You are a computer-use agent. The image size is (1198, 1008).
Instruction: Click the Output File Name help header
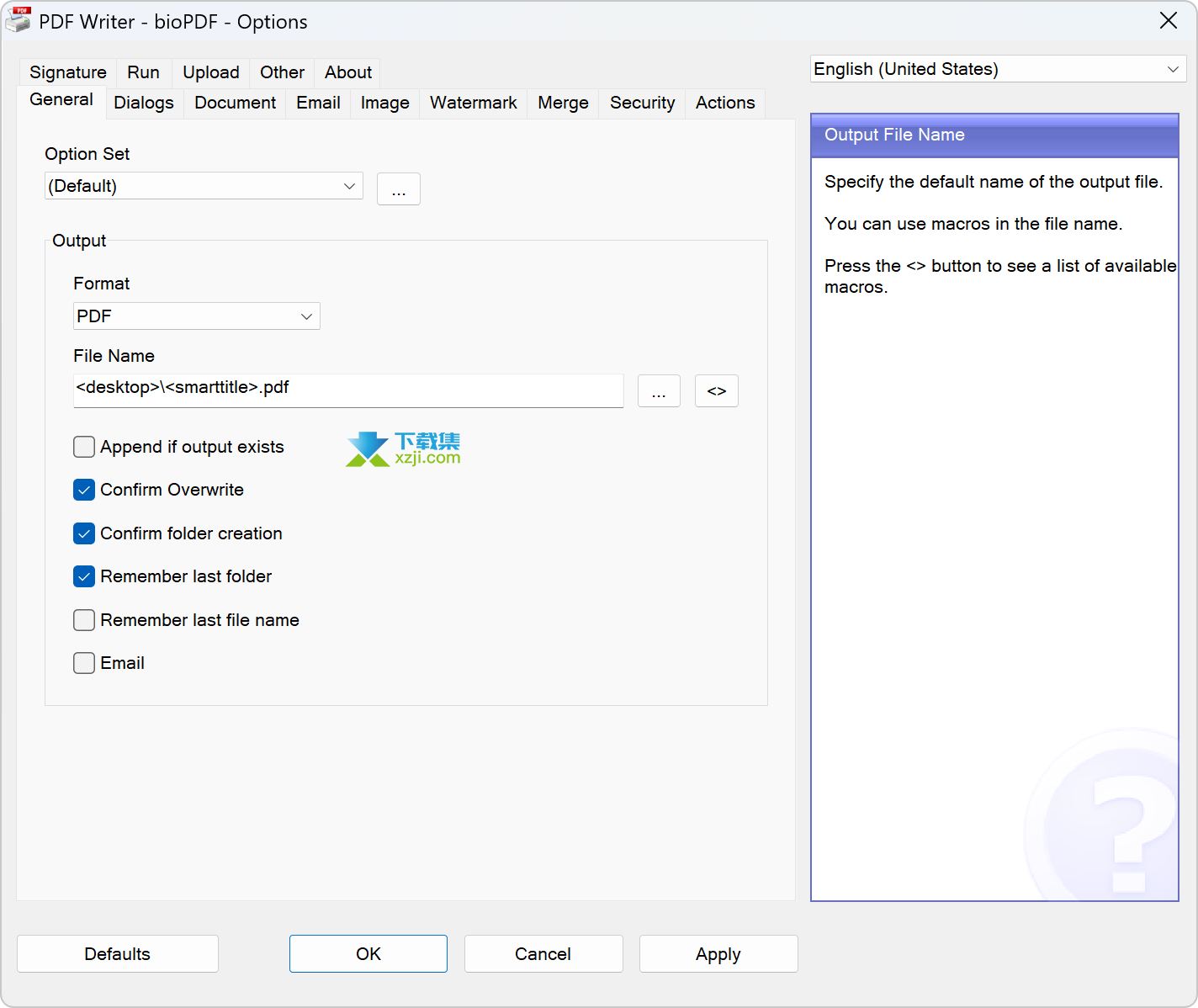[994, 135]
